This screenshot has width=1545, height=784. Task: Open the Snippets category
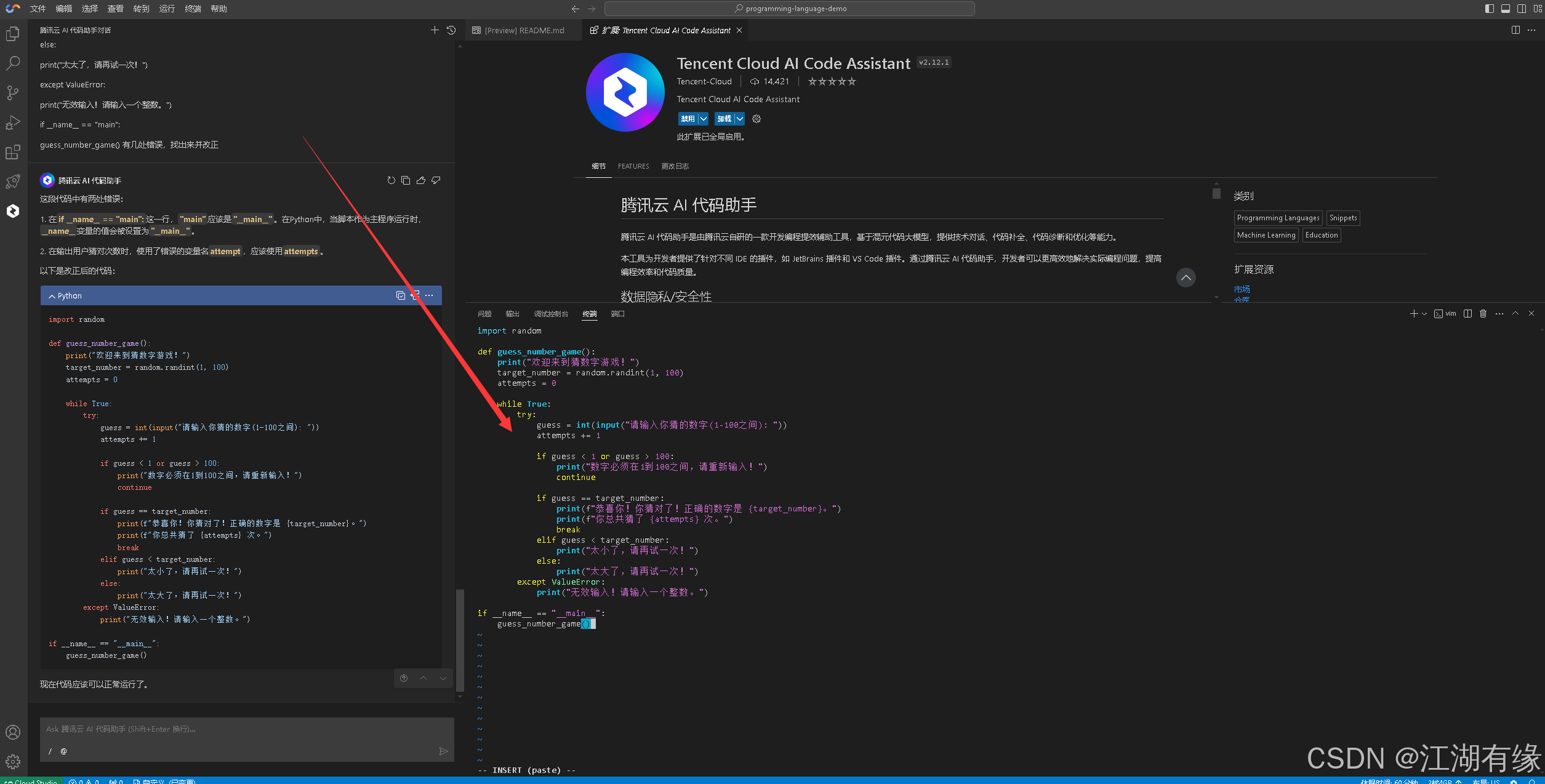tap(1343, 218)
